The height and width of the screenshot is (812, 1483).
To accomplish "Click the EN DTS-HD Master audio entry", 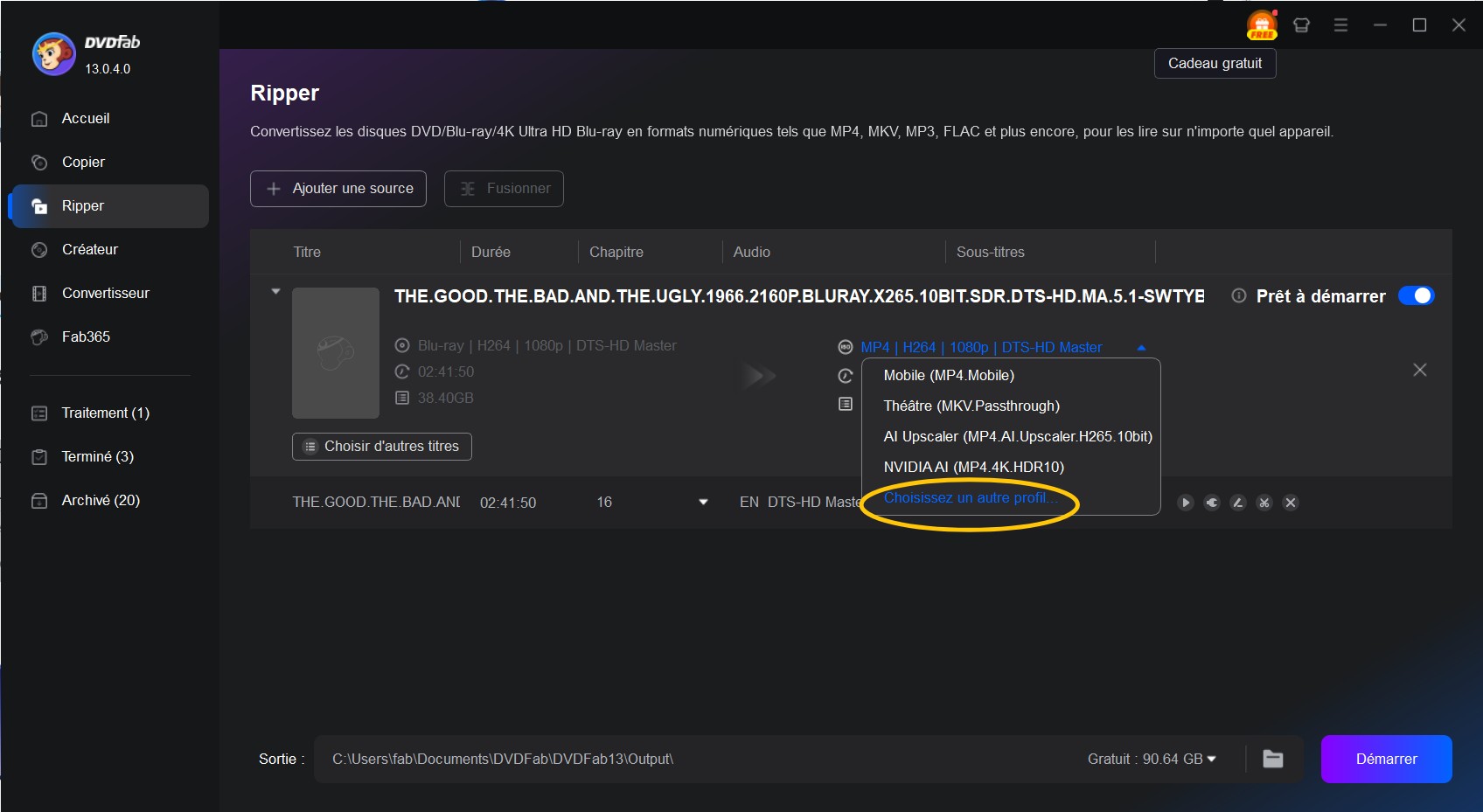I will (800, 503).
